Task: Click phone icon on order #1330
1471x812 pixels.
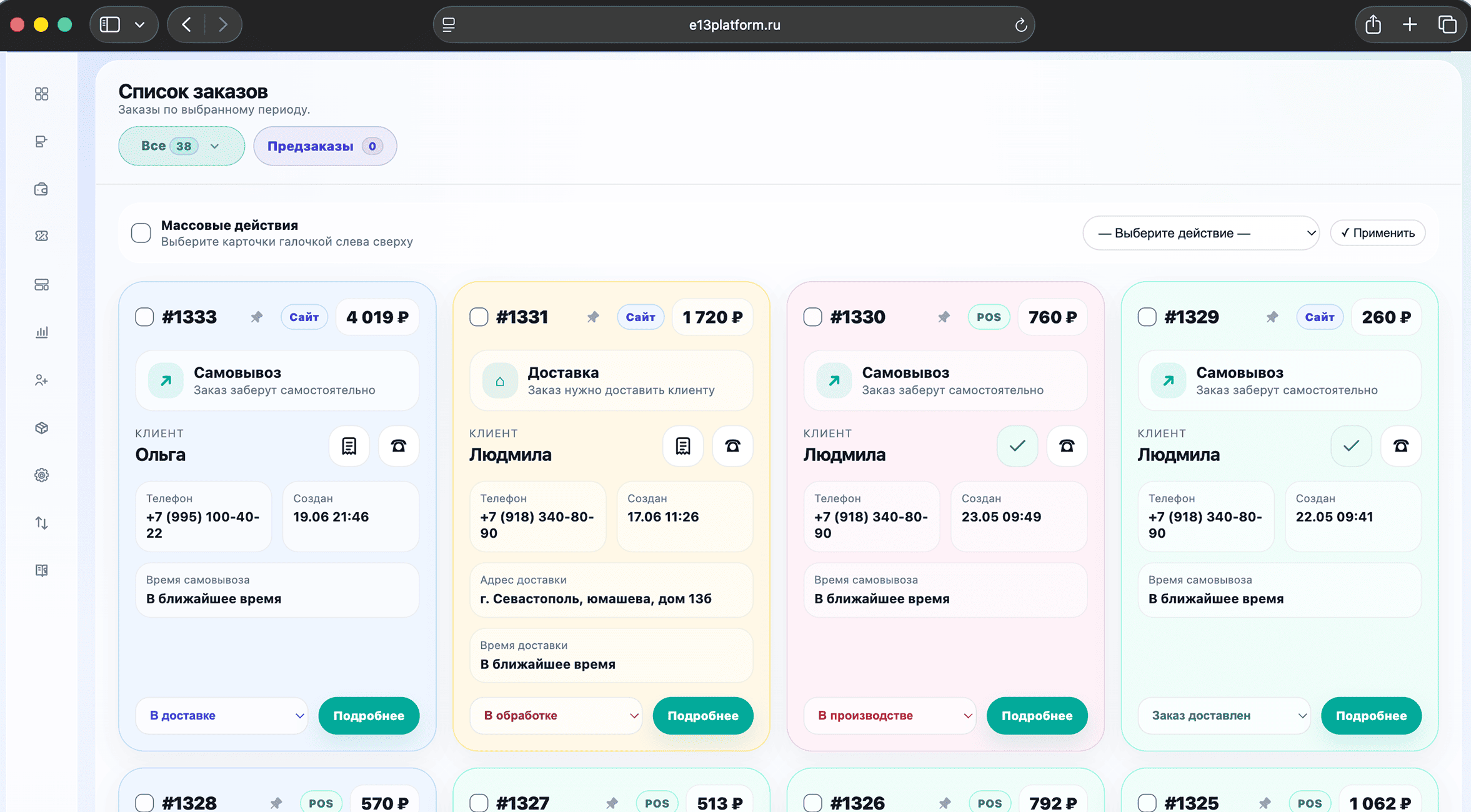Action: [1067, 446]
